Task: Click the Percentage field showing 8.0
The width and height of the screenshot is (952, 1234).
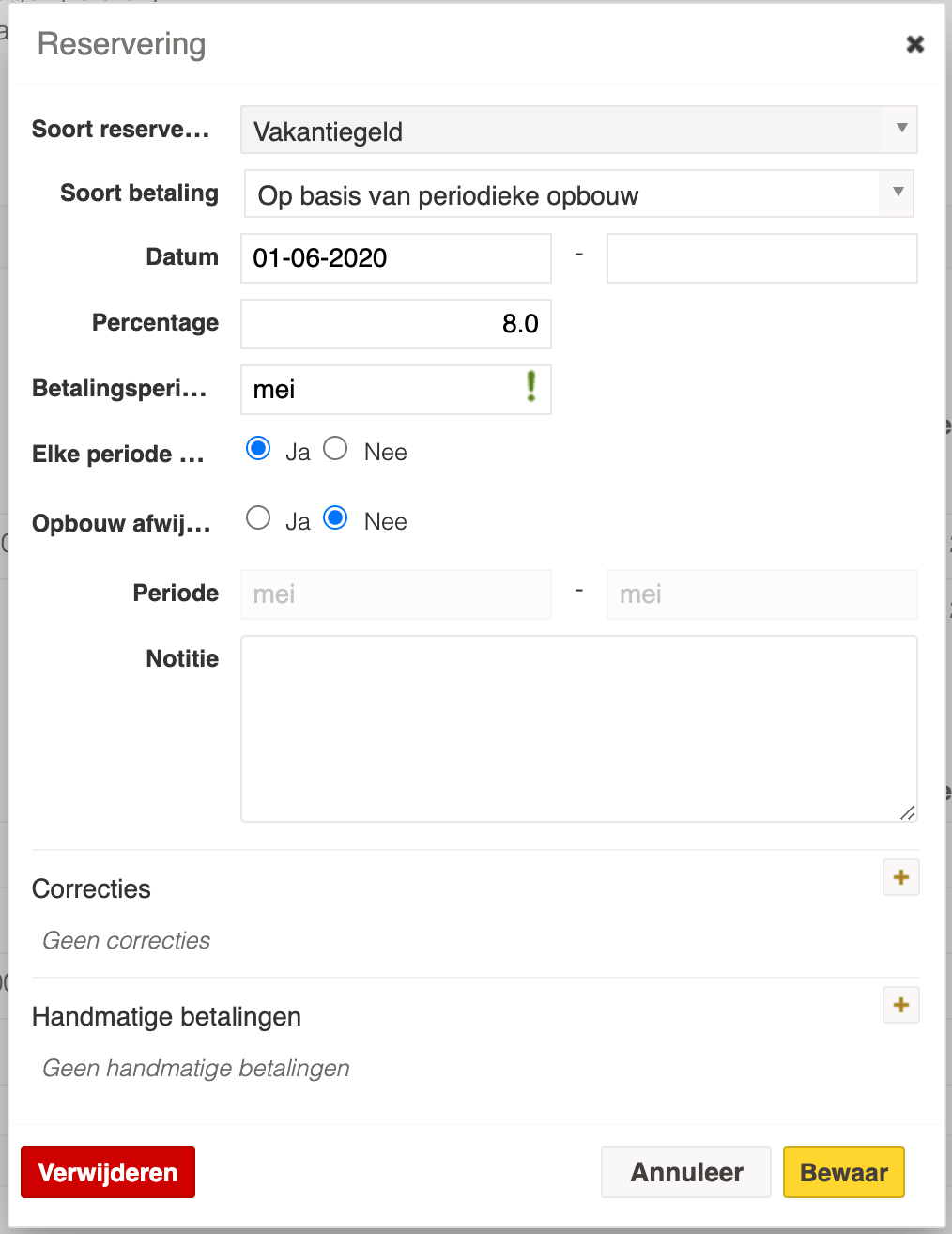Action: 396,324
